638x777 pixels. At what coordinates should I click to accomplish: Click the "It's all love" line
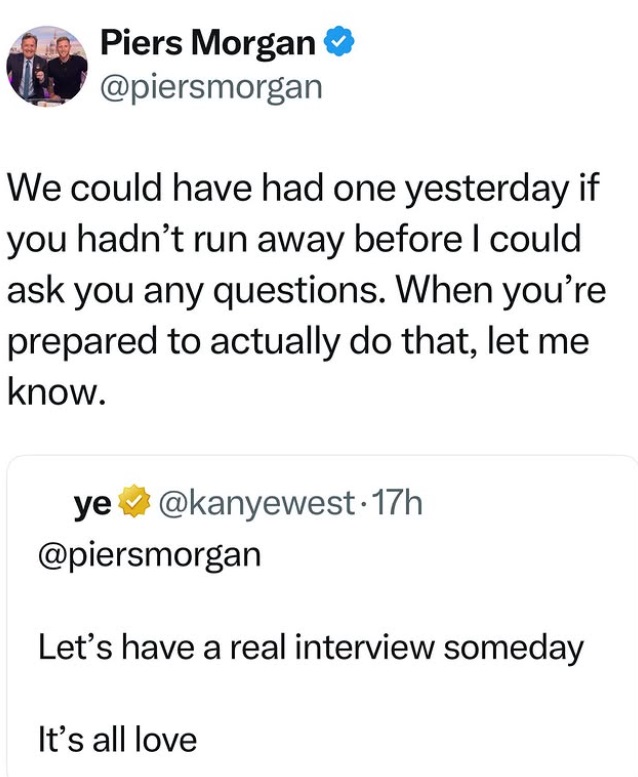click(117, 740)
